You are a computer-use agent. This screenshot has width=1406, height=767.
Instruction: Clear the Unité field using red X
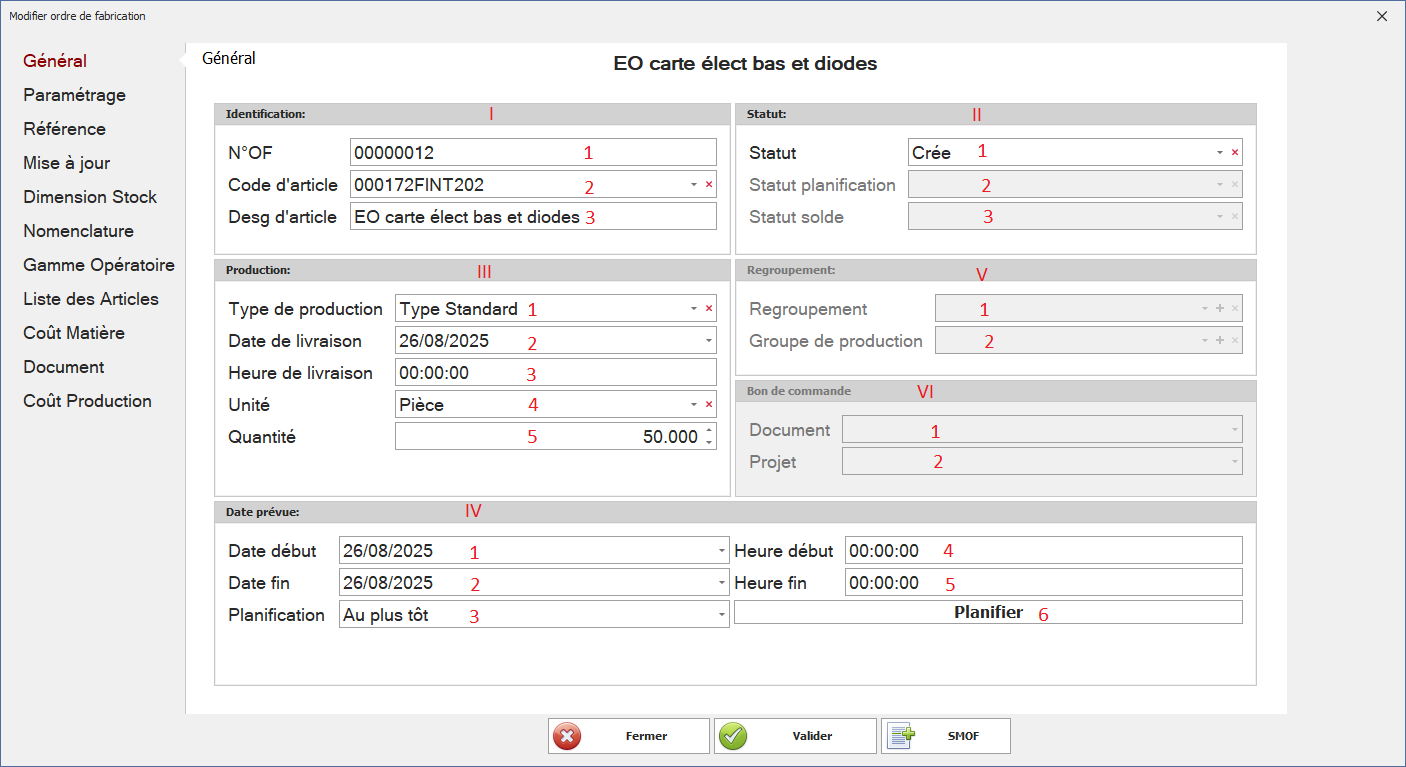point(709,405)
